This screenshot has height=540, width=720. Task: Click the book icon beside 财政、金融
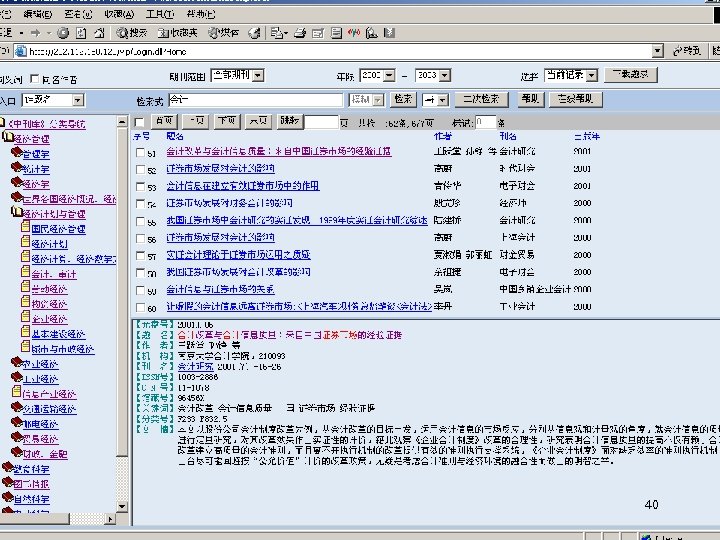click(x=17, y=452)
